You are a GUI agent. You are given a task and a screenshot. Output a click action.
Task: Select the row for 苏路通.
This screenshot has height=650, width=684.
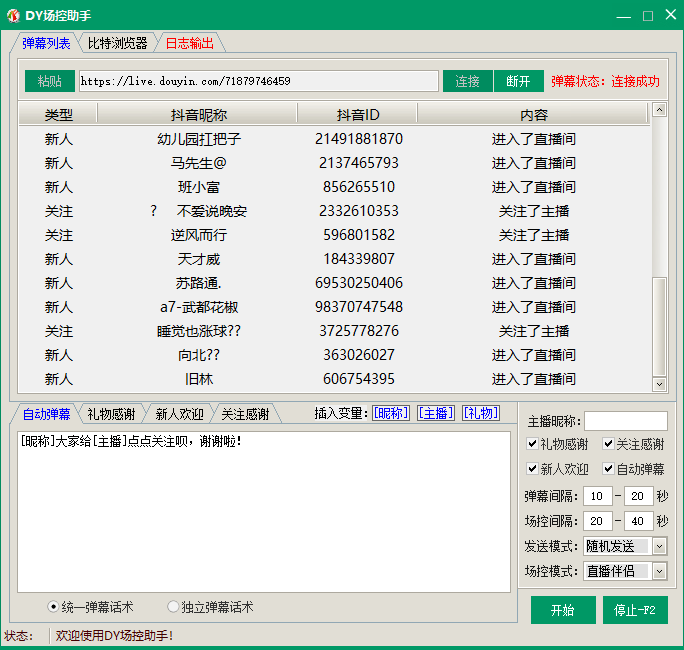335,283
